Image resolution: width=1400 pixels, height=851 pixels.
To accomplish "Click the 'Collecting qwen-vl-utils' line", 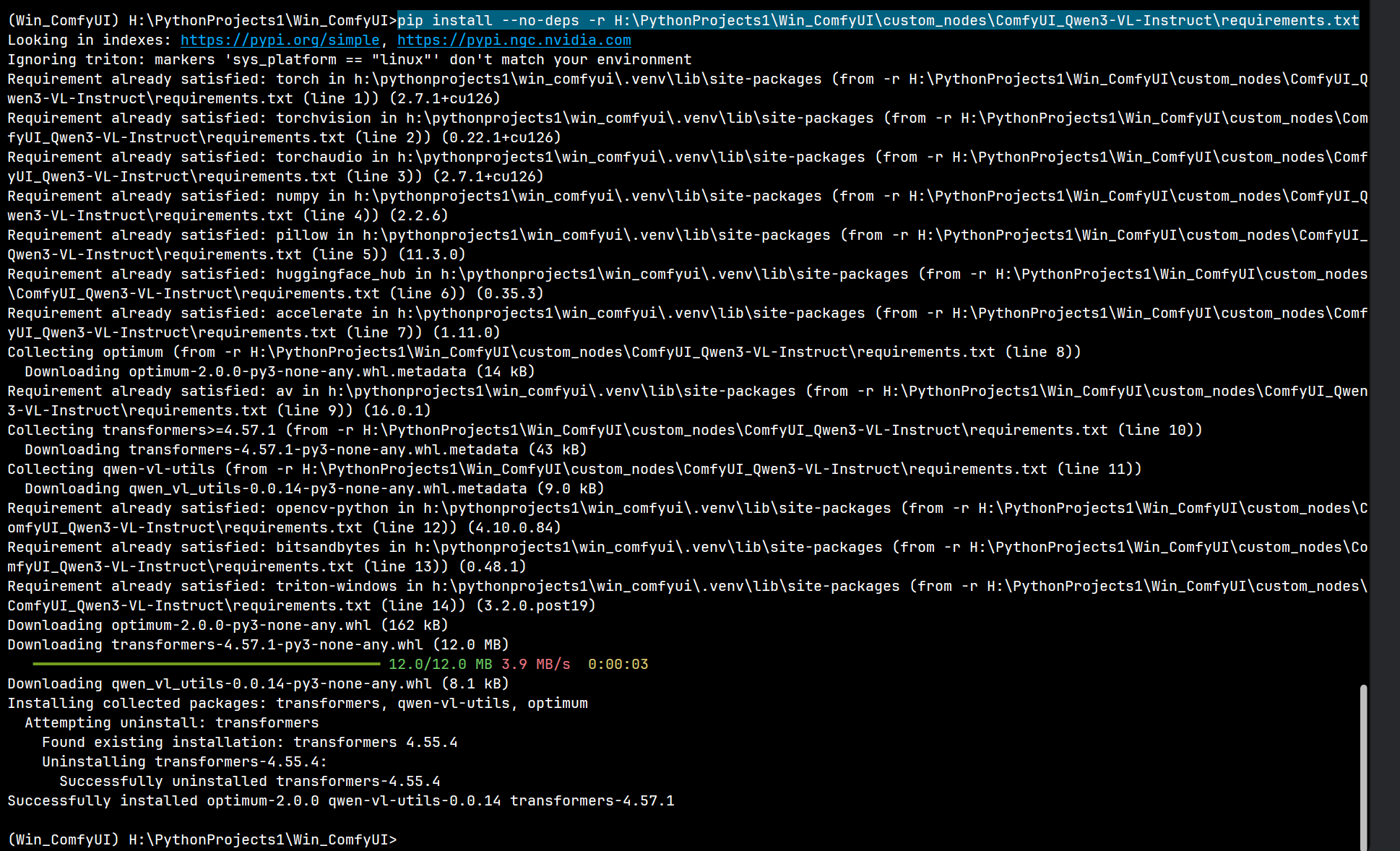I will point(575,470).
